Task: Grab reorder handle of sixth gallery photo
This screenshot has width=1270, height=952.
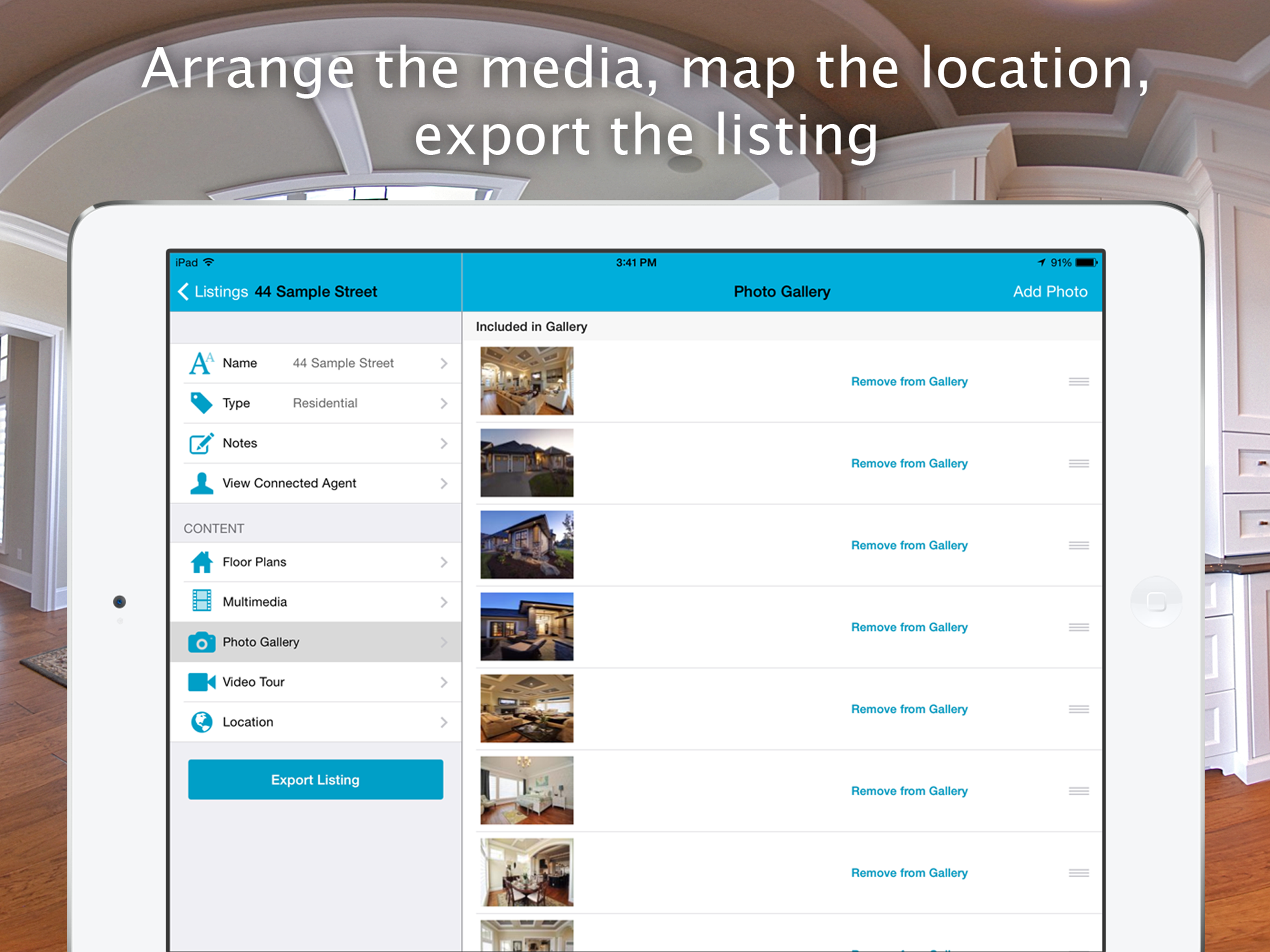Action: (x=1079, y=791)
